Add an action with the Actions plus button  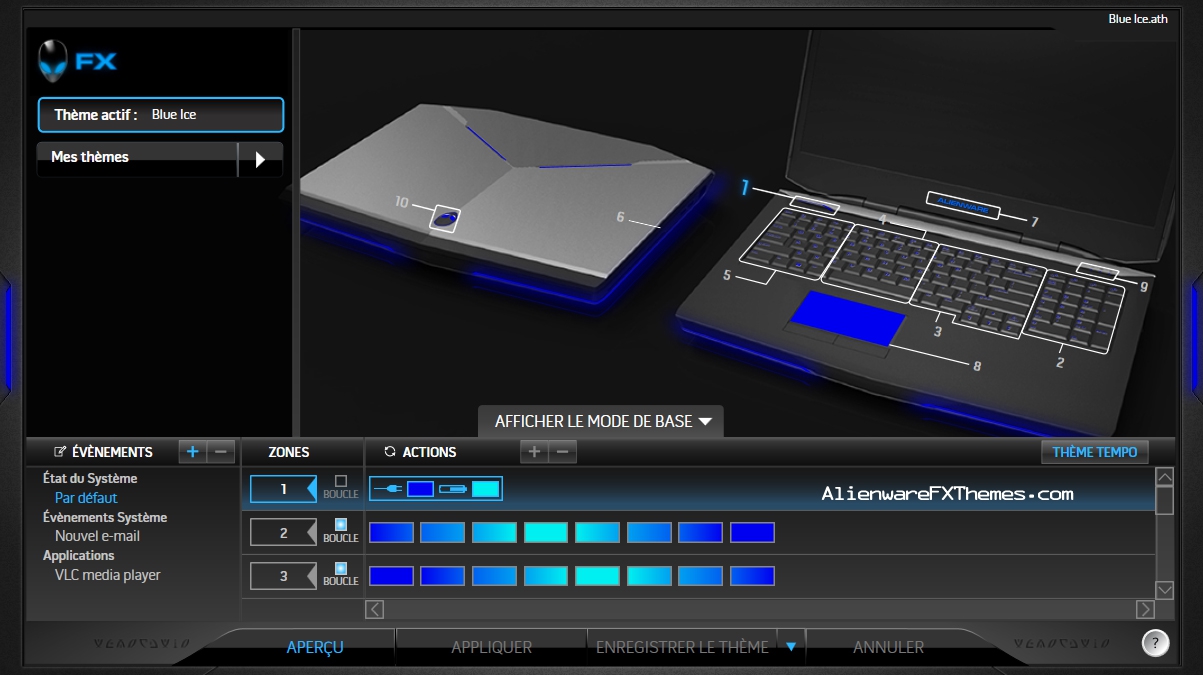pos(534,452)
